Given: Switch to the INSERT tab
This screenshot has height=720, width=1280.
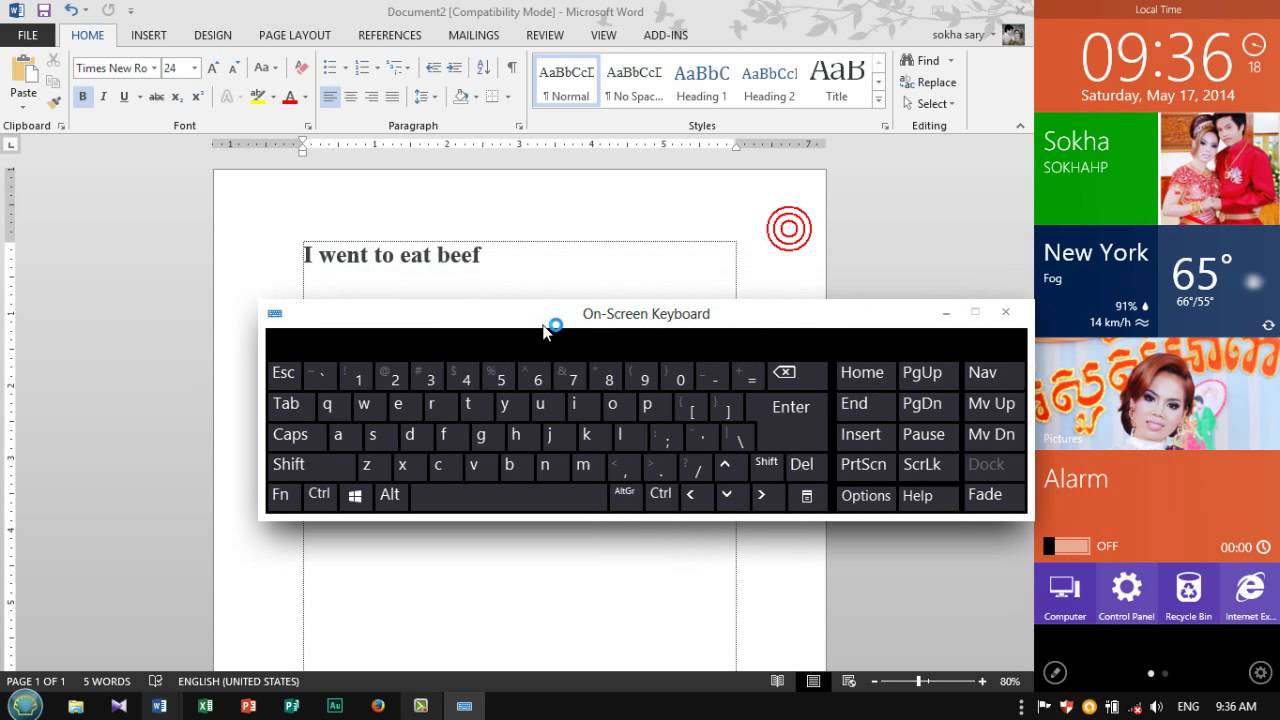Looking at the screenshot, I should [x=149, y=35].
